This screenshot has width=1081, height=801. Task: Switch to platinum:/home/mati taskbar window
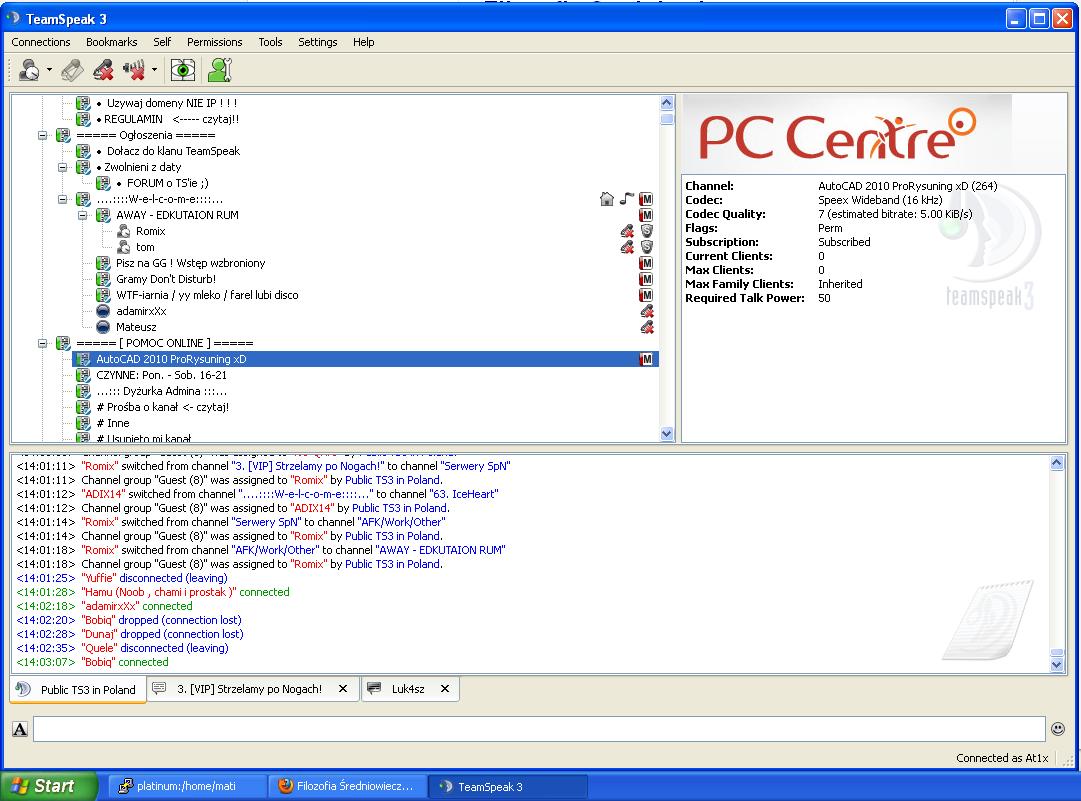tap(187, 787)
